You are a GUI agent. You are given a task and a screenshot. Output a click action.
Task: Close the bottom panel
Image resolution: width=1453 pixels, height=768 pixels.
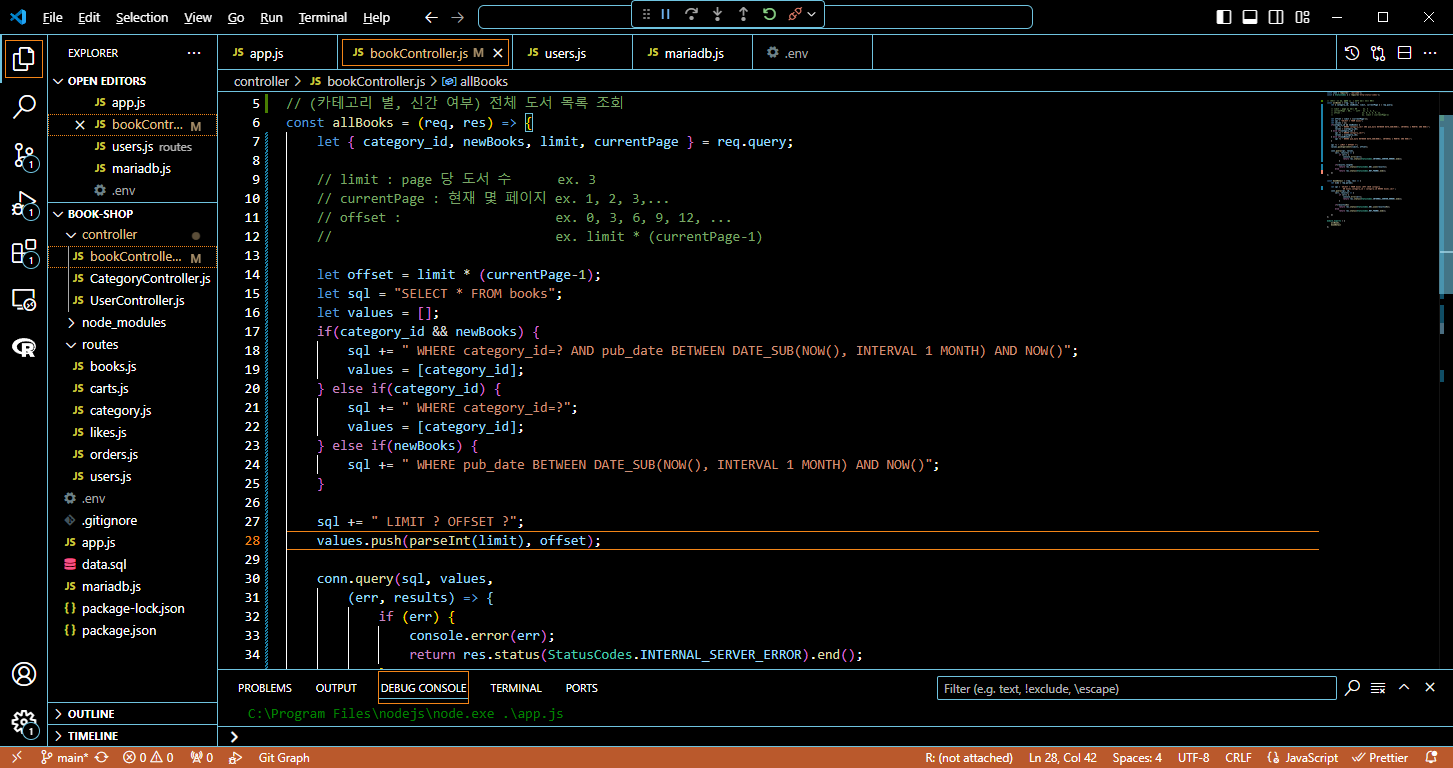pyautogui.click(x=1430, y=688)
